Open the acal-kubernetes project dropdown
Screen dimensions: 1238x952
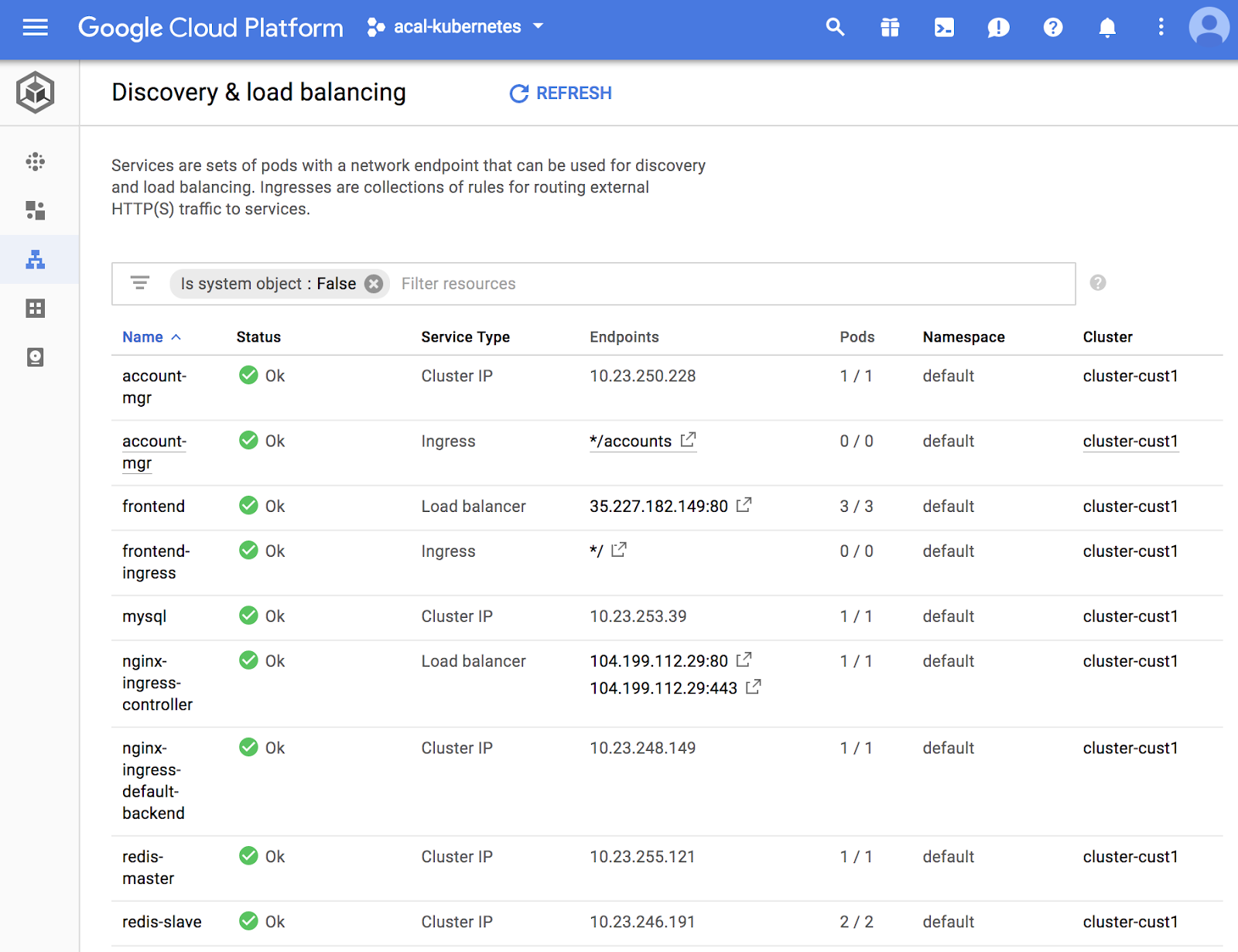(455, 26)
